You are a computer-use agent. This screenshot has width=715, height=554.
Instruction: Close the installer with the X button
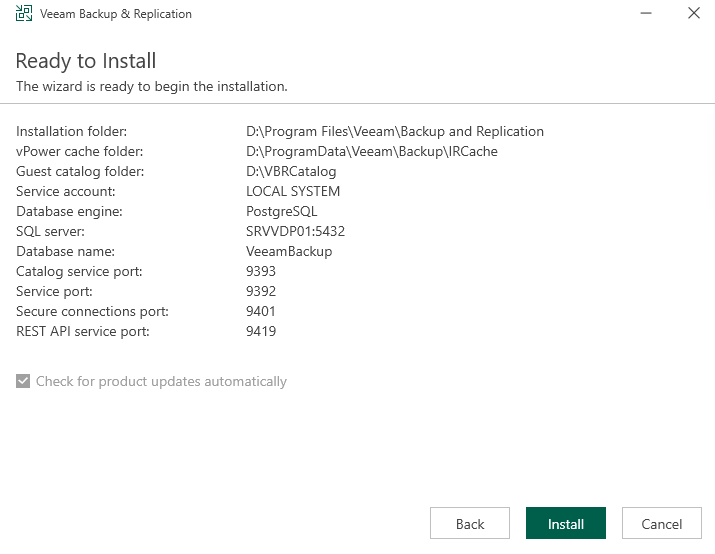click(693, 14)
